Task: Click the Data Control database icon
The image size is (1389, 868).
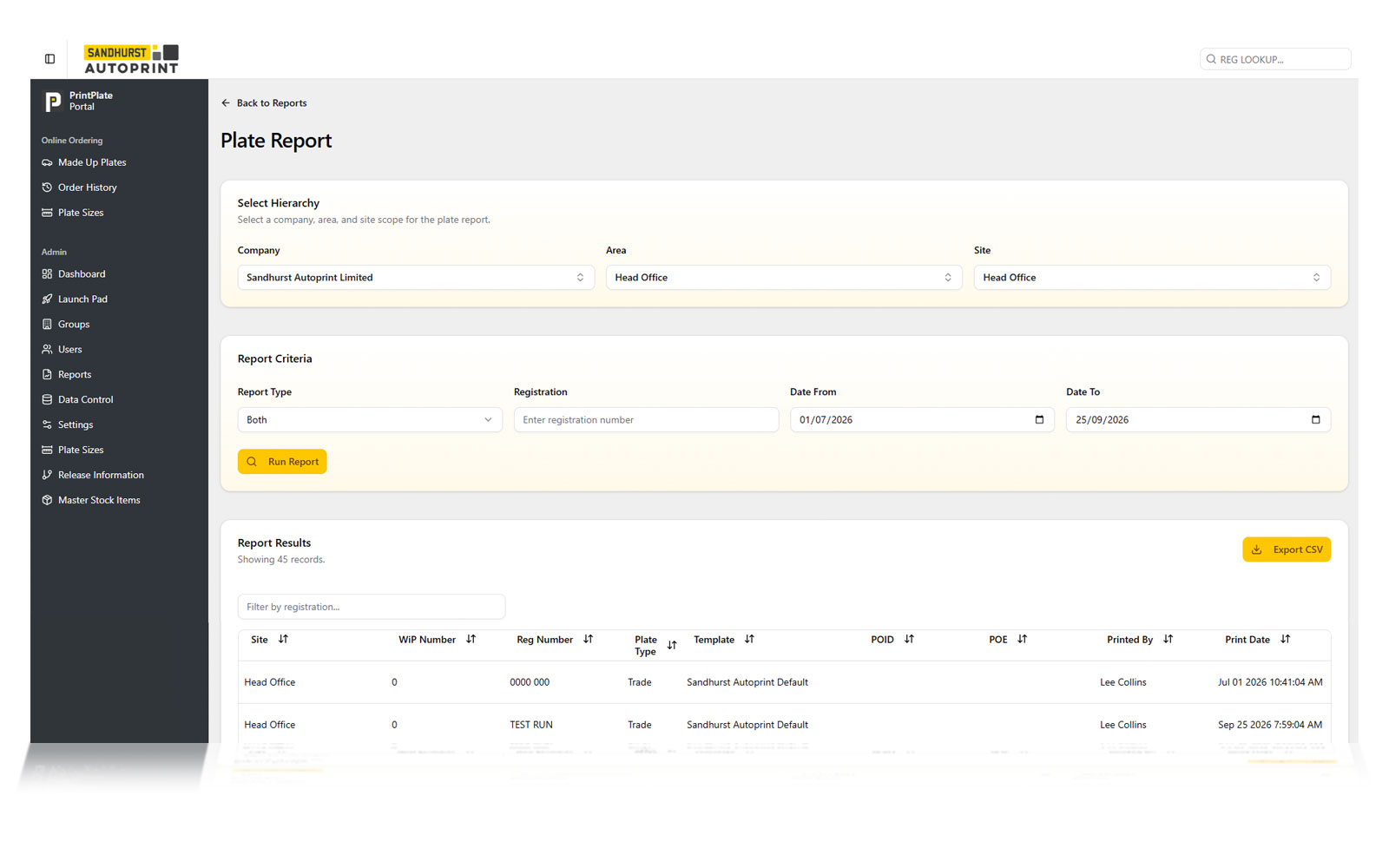Action: click(x=47, y=400)
